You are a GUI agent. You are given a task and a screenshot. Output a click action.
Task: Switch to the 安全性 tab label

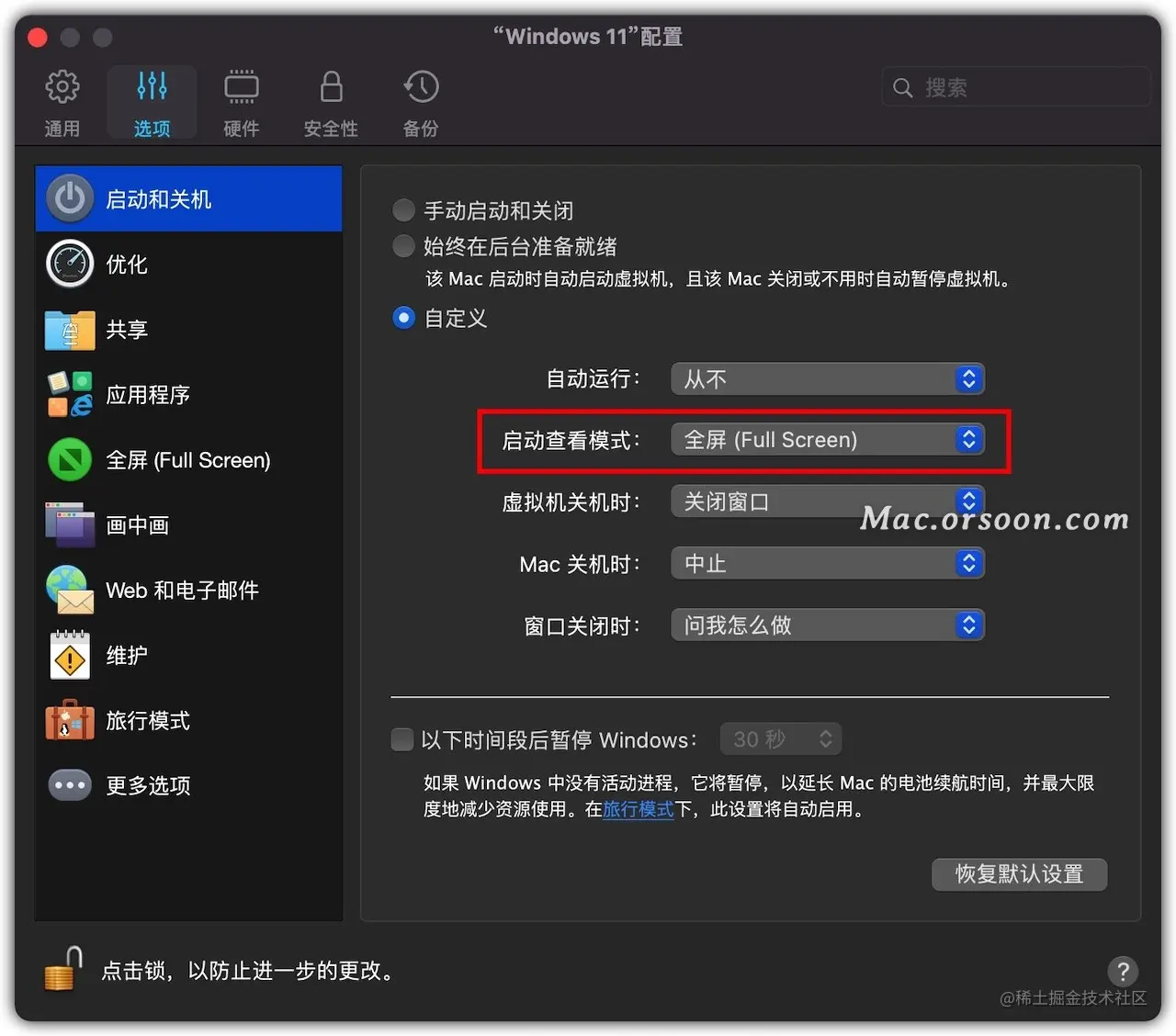coord(331,129)
